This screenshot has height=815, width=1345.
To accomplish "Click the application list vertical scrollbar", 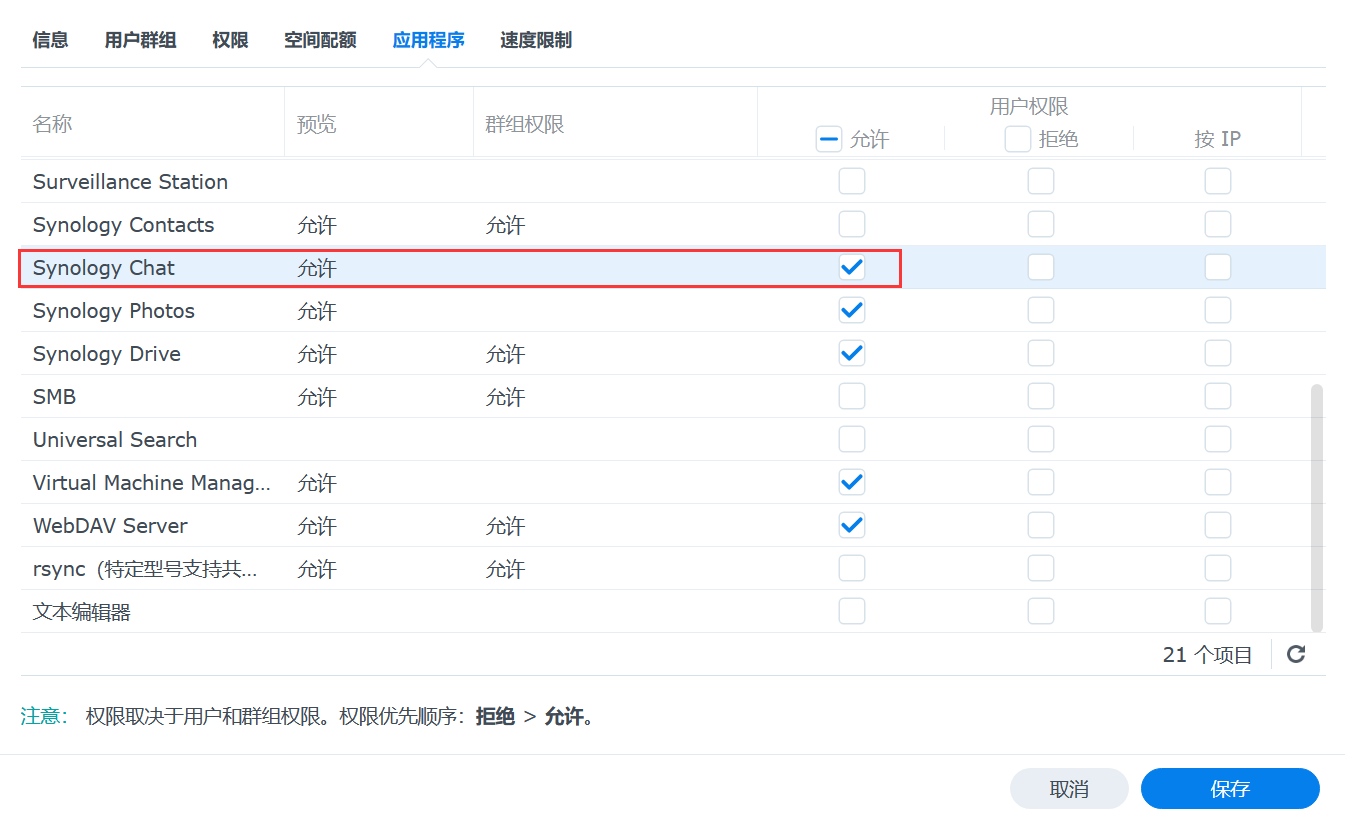I will click(1316, 508).
